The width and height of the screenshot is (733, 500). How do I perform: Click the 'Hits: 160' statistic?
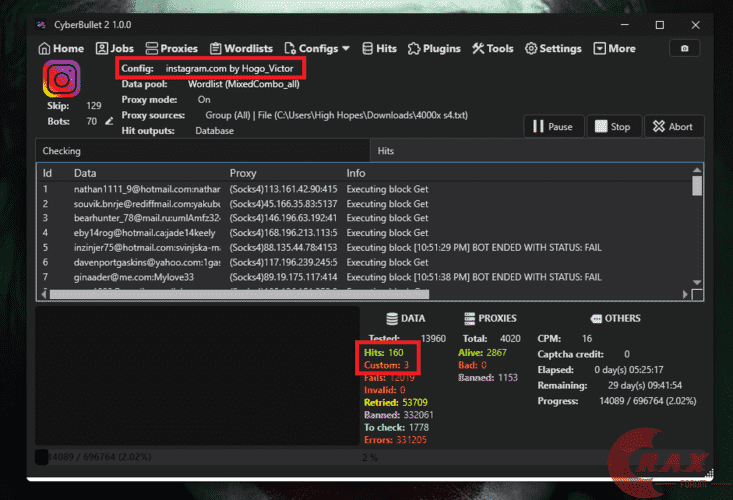[383, 353]
